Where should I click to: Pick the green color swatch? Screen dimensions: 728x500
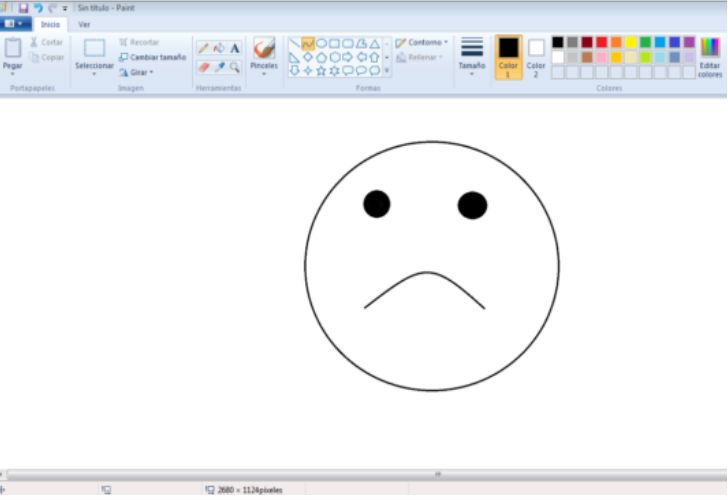(645, 42)
